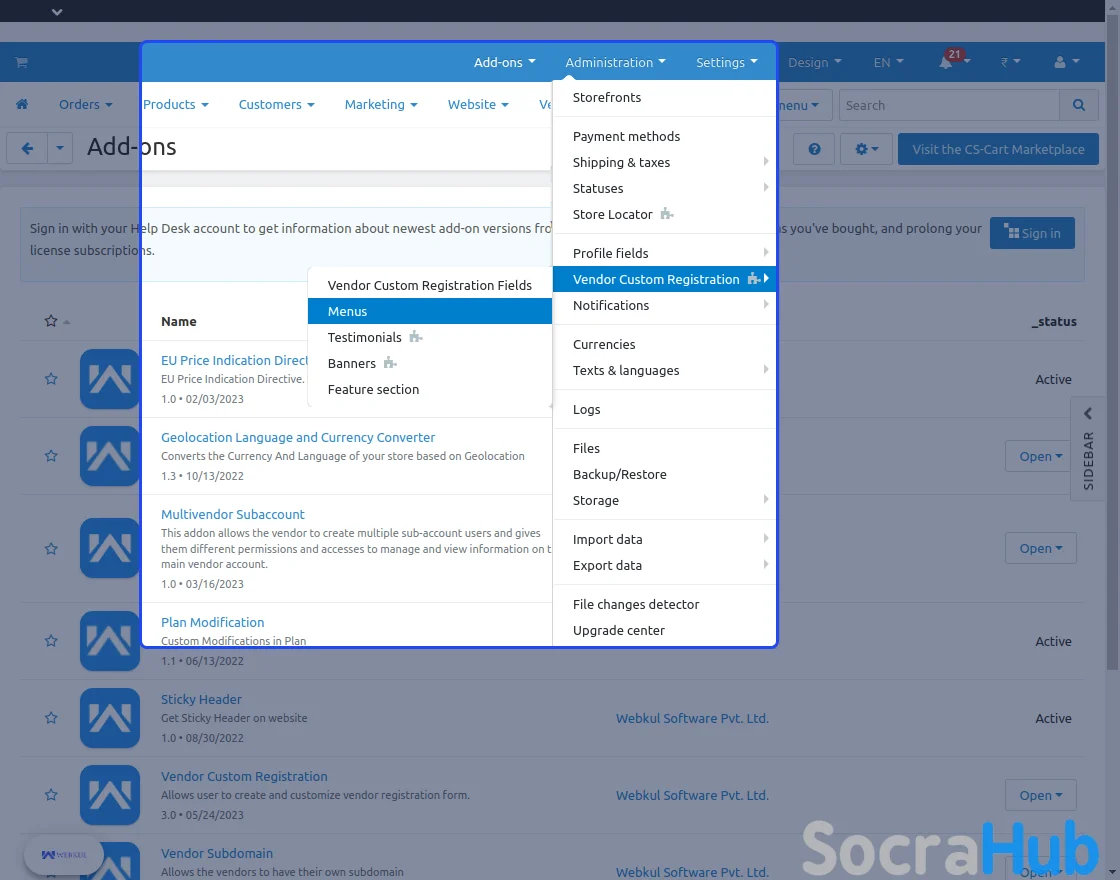Open the Orders dropdown menu

tap(86, 104)
